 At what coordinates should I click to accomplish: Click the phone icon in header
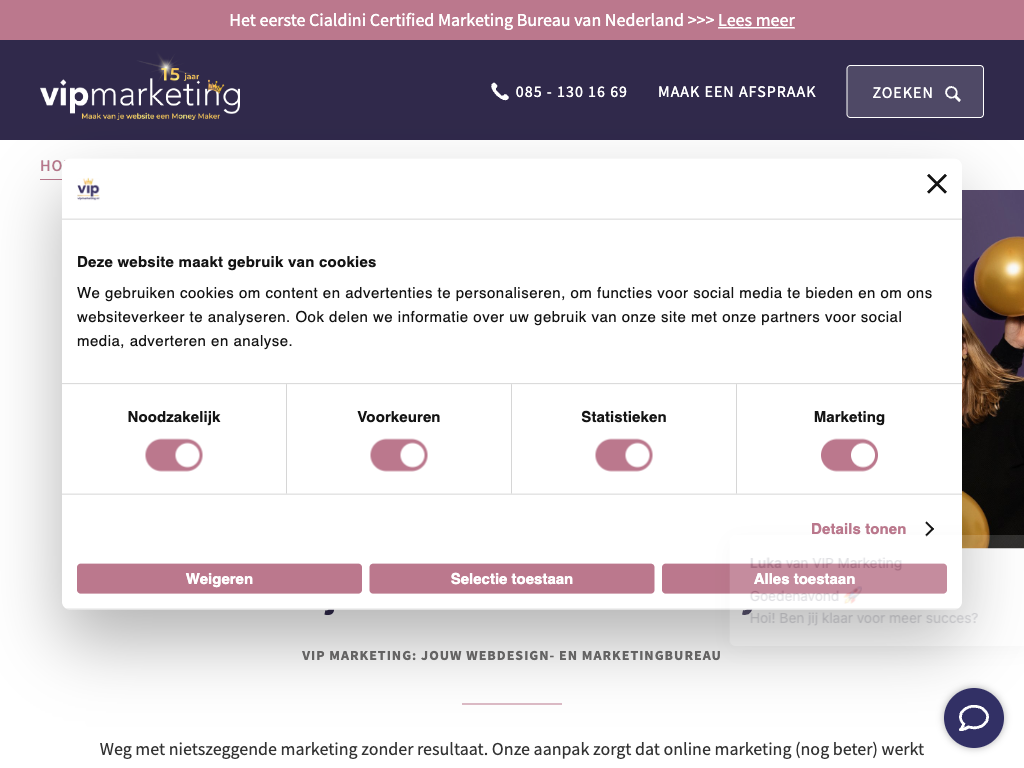tap(500, 92)
